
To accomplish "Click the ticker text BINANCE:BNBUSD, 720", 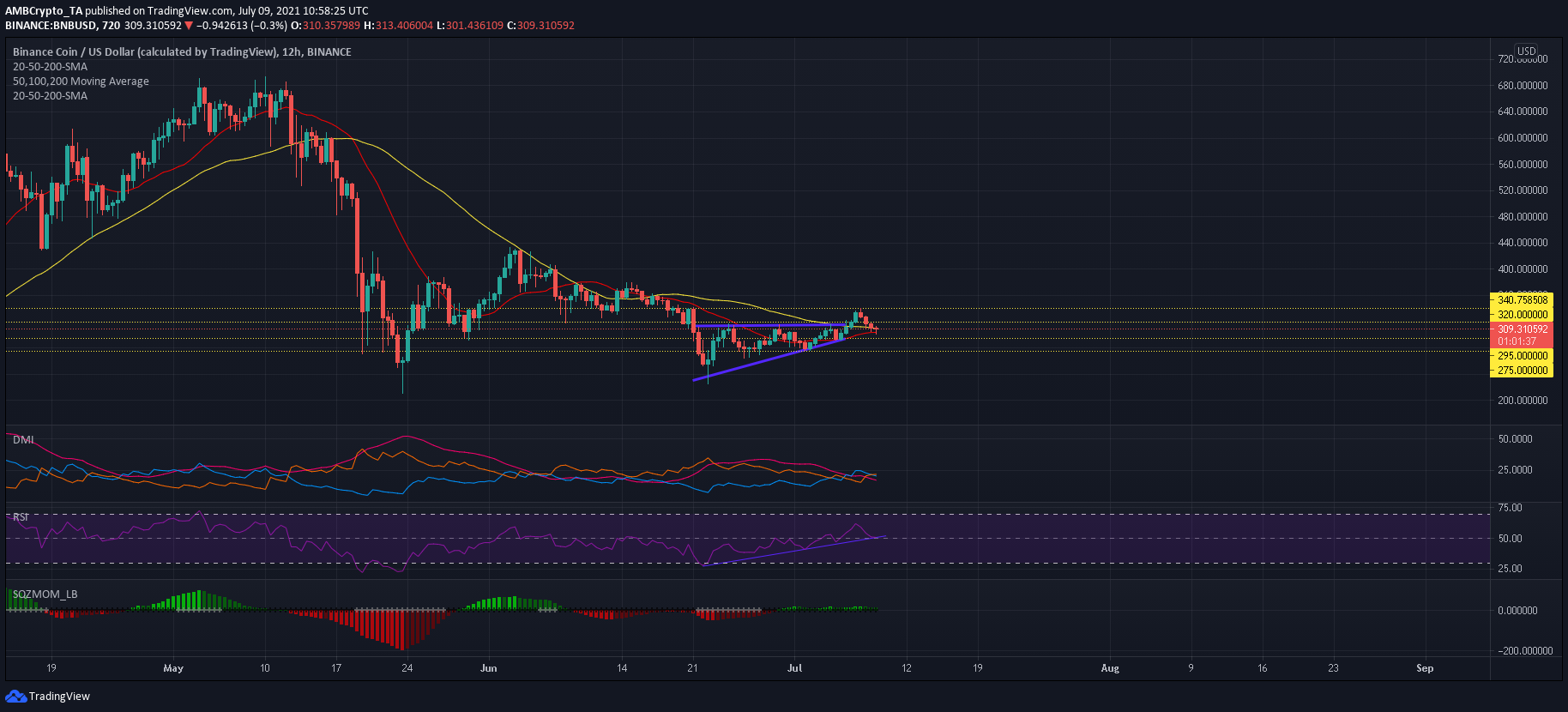I will (x=63, y=26).
